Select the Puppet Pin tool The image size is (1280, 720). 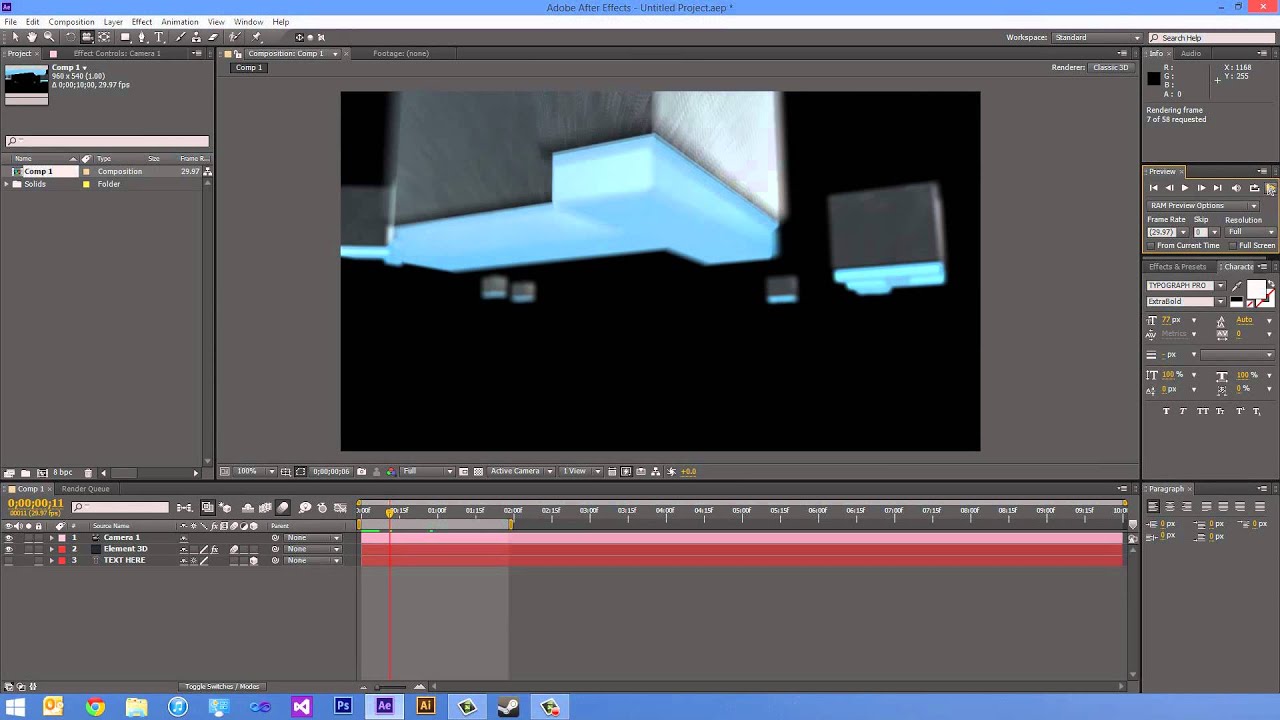point(256,37)
